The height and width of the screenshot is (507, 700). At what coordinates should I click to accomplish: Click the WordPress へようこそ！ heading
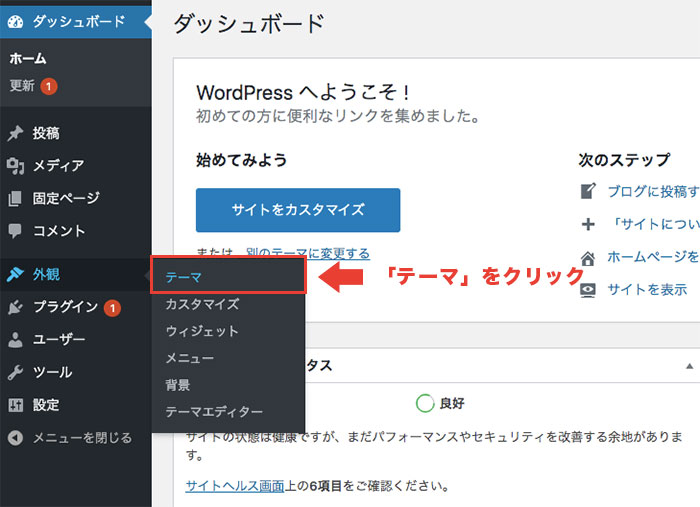click(x=303, y=93)
